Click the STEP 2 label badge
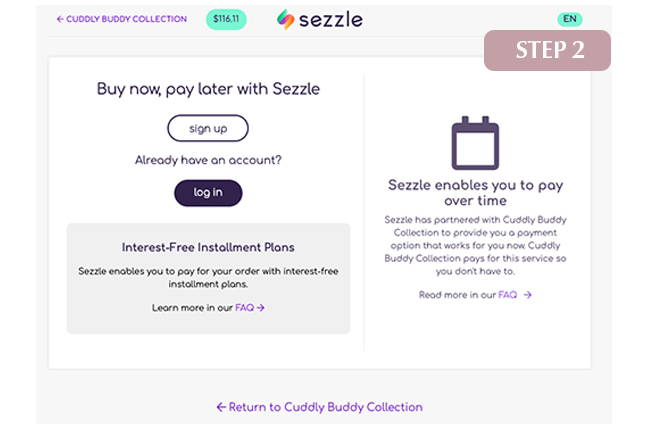Screen dimensions: 648x432 point(547,50)
